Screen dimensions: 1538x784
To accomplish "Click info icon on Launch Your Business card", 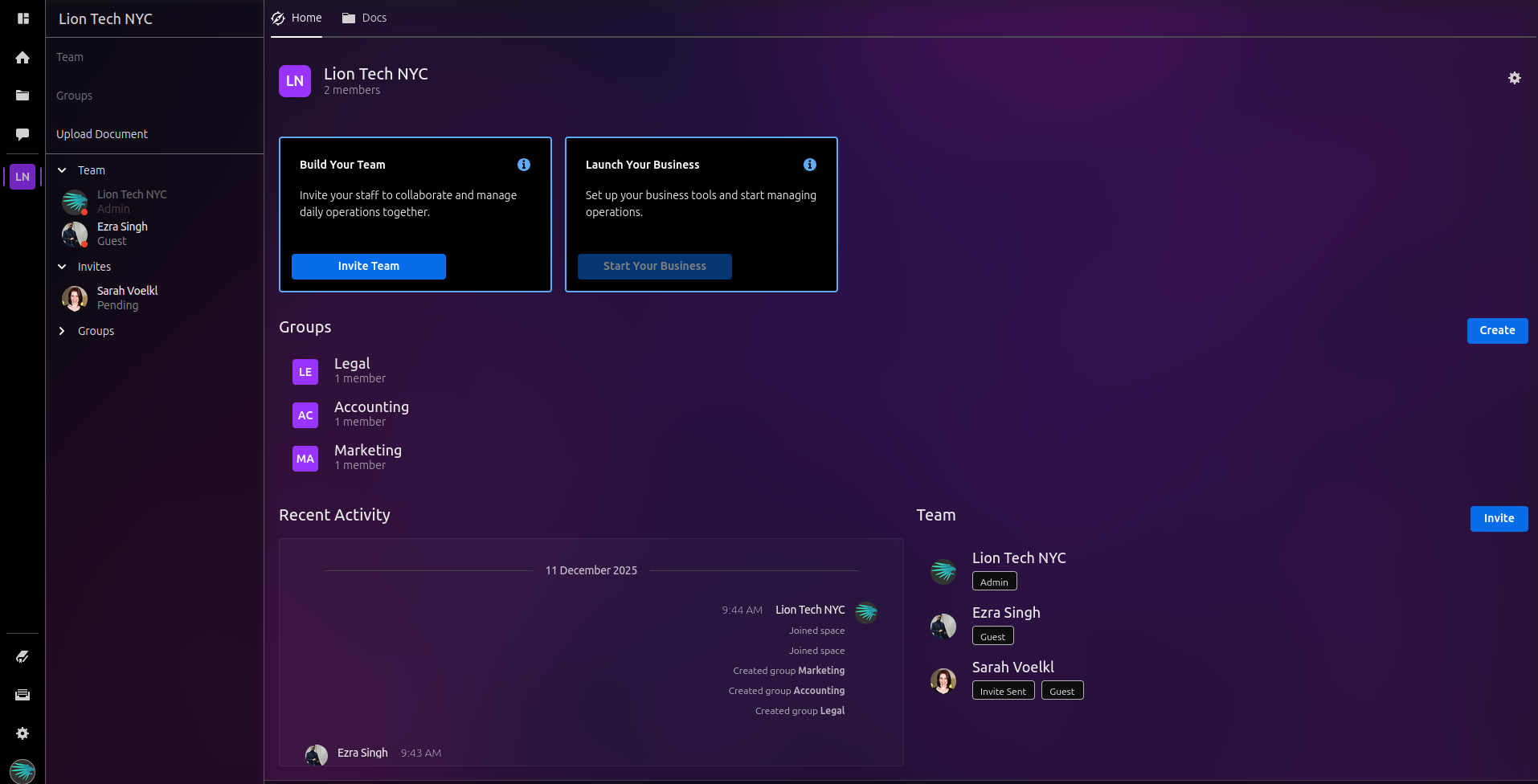I will click(x=809, y=165).
